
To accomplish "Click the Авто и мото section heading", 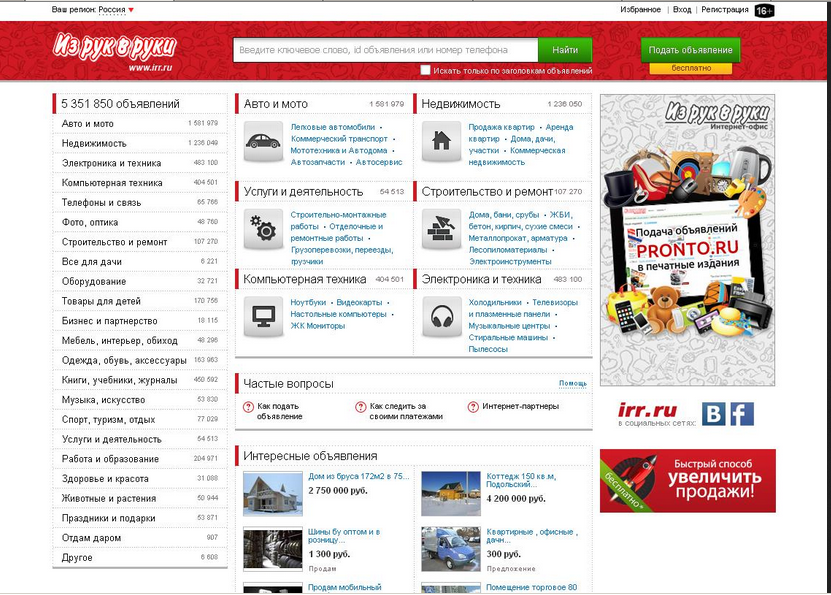I will pyautogui.click(x=276, y=104).
